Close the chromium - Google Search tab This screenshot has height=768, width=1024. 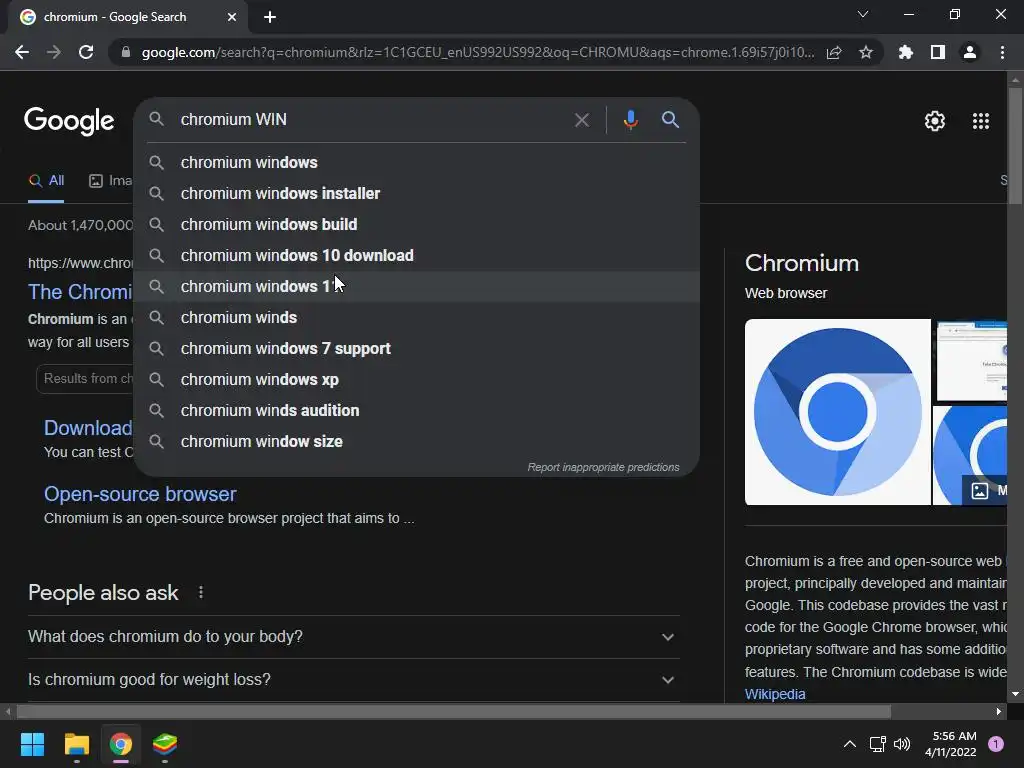(x=231, y=17)
